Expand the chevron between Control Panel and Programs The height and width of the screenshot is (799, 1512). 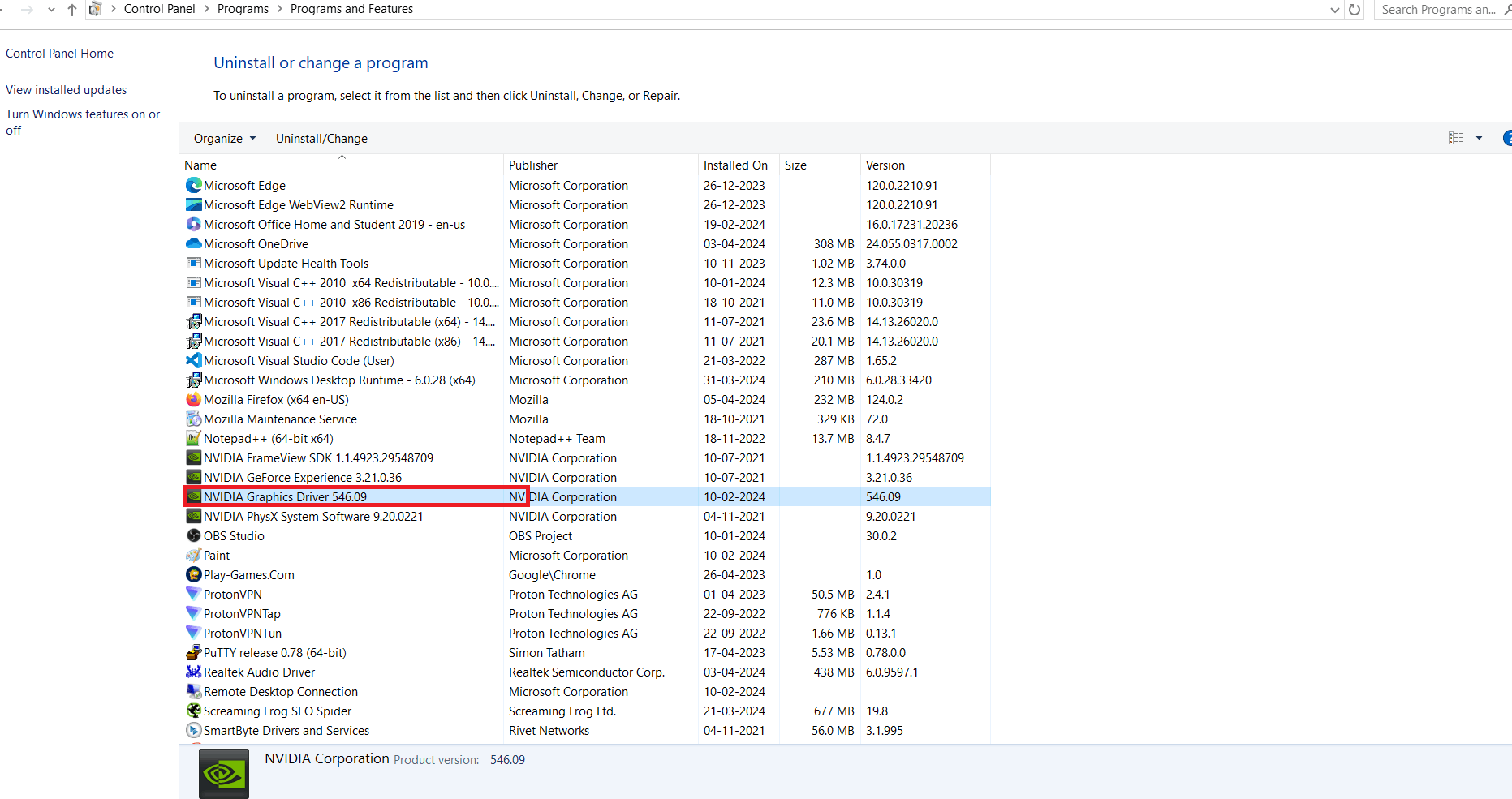click(x=207, y=9)
